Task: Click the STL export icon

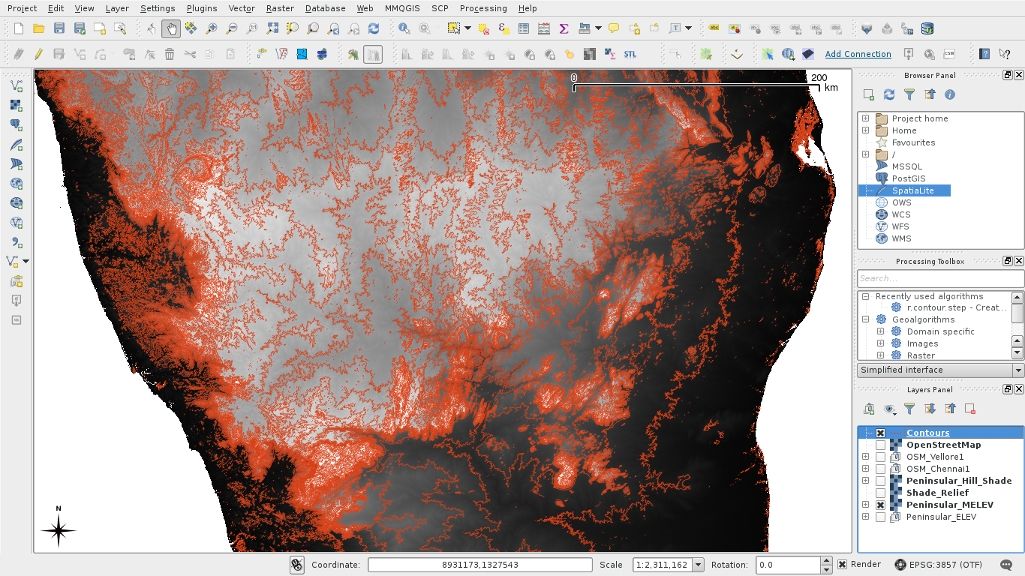Action: tap(630, 54)
